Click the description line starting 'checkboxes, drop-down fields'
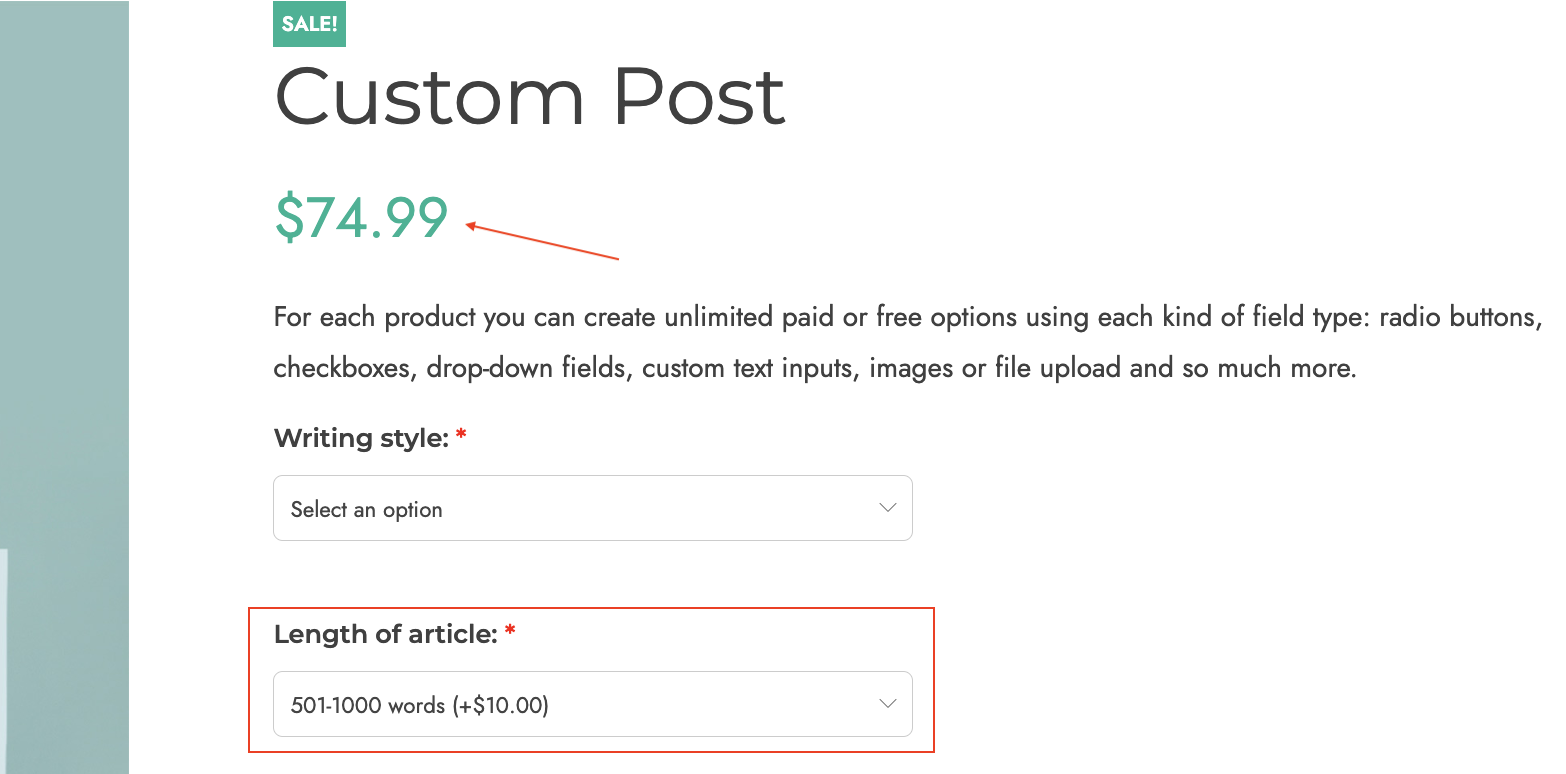Image resolution: width=1566 pixels, height=774 pixels. (815, 368)
